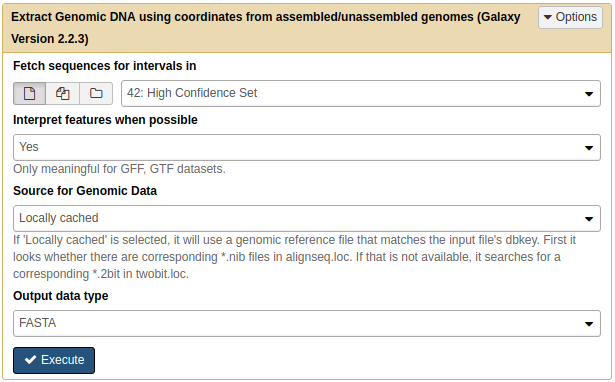The image size is (615, 382).
Task: Choose the dataset collection folder icon
Action: (x=96, y=93)
